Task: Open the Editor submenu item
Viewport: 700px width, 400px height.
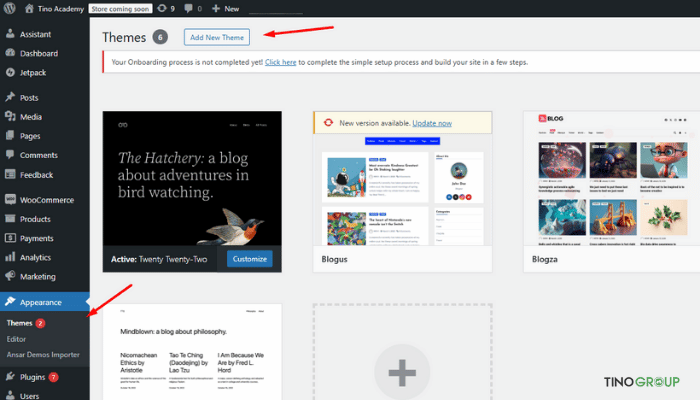Action: [16, 339]
